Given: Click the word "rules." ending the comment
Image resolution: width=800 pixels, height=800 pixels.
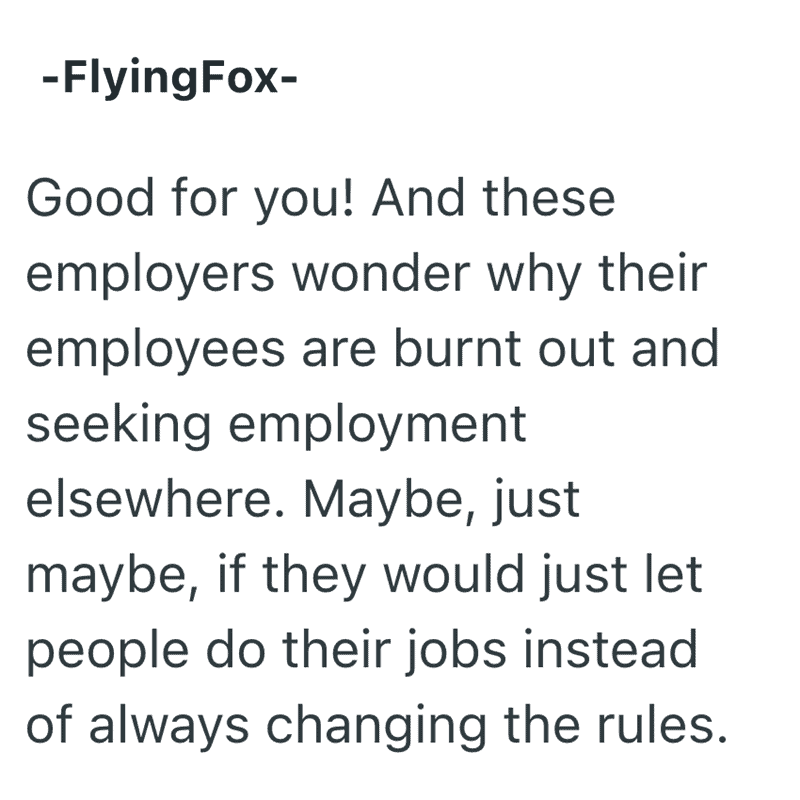Looking at the screenshot, I should (662, 724).
